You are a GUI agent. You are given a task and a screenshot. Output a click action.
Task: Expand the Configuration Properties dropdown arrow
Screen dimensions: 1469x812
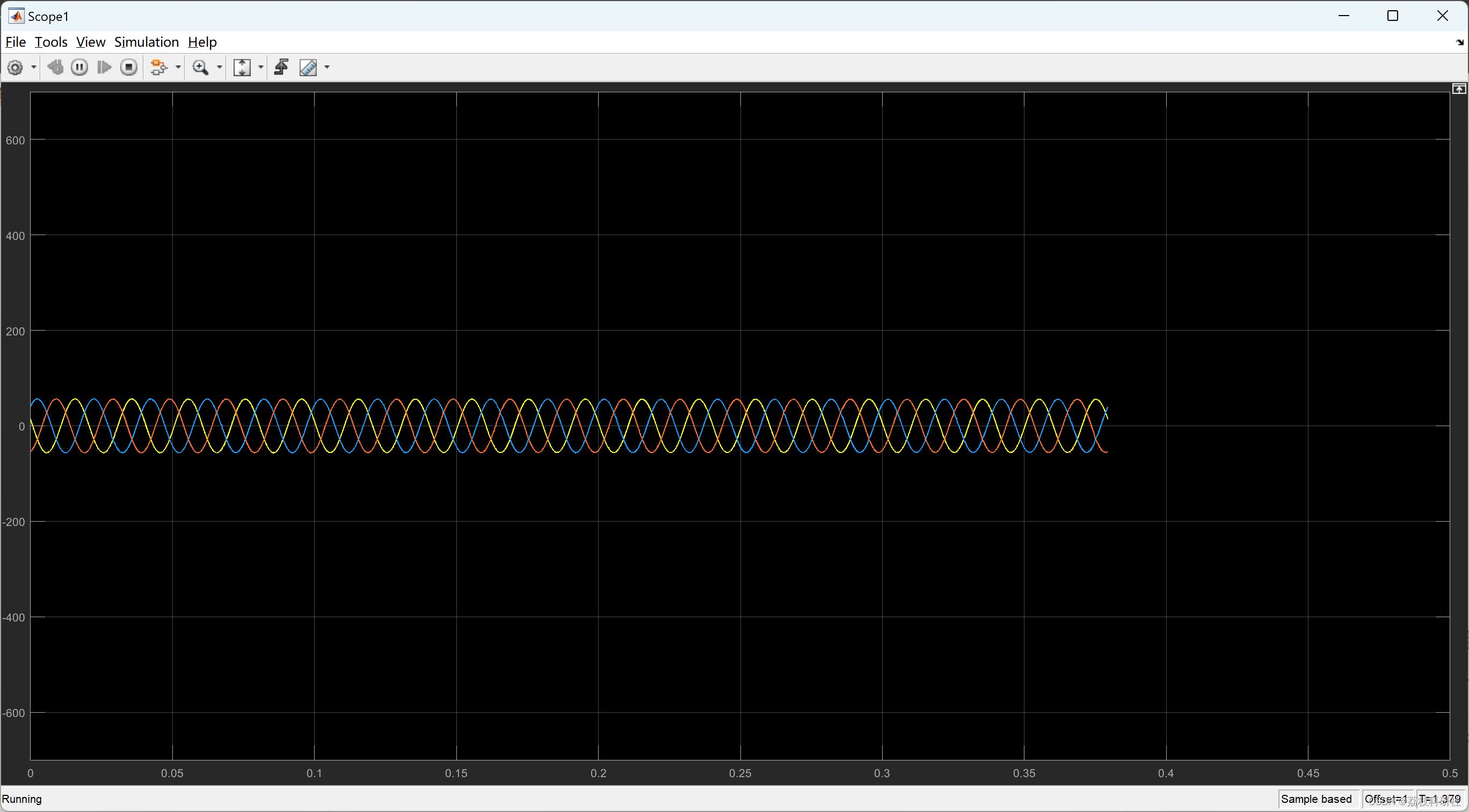[34, 68]
